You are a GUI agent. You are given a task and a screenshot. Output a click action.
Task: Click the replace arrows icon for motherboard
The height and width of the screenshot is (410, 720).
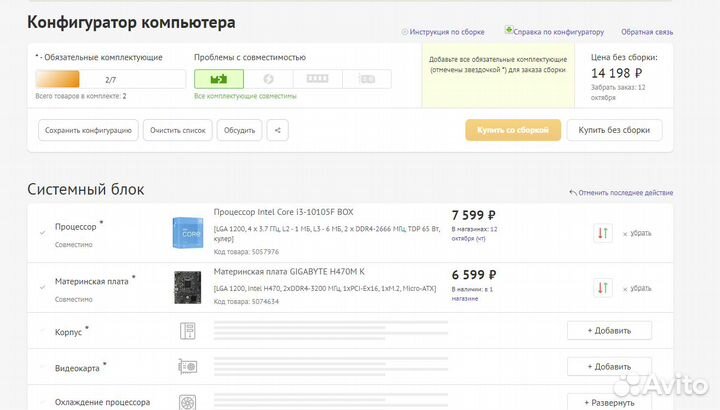point(602,288)
